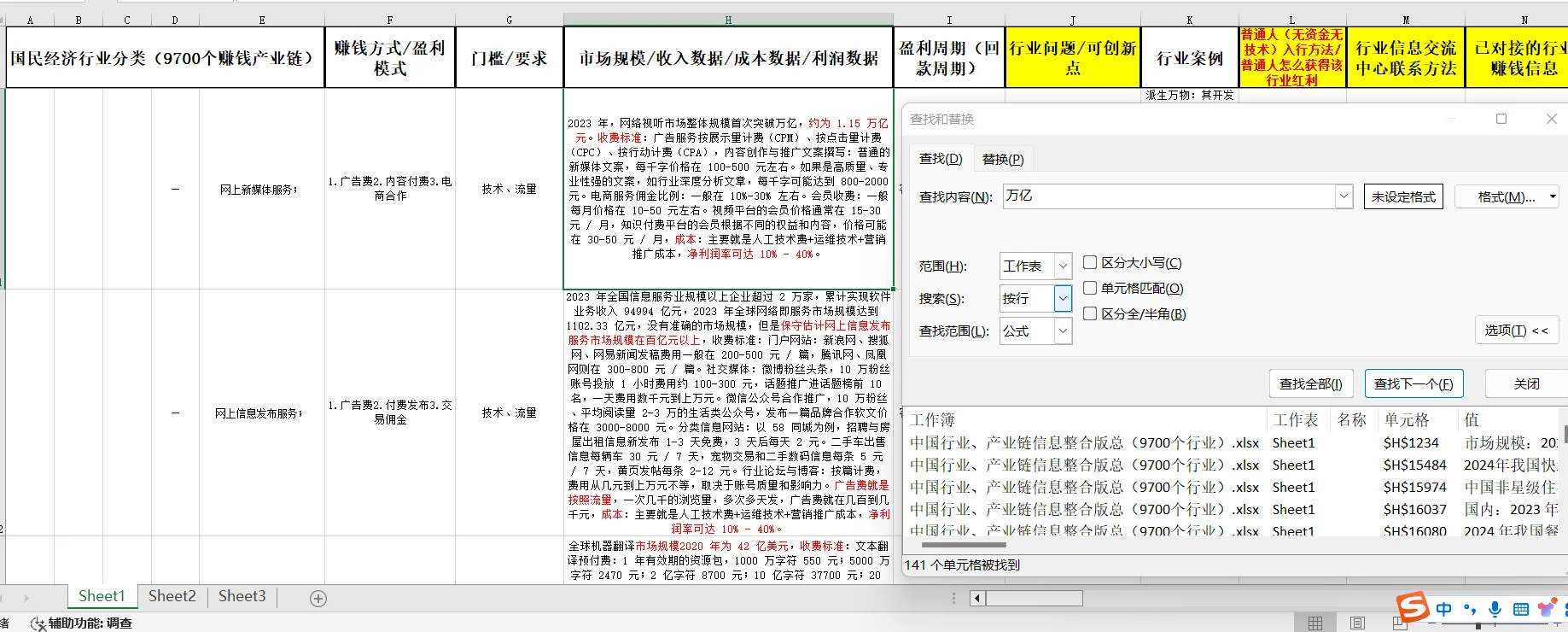
Task: Close the Find and Replace dialog with X
Action: coord(1552,119)
